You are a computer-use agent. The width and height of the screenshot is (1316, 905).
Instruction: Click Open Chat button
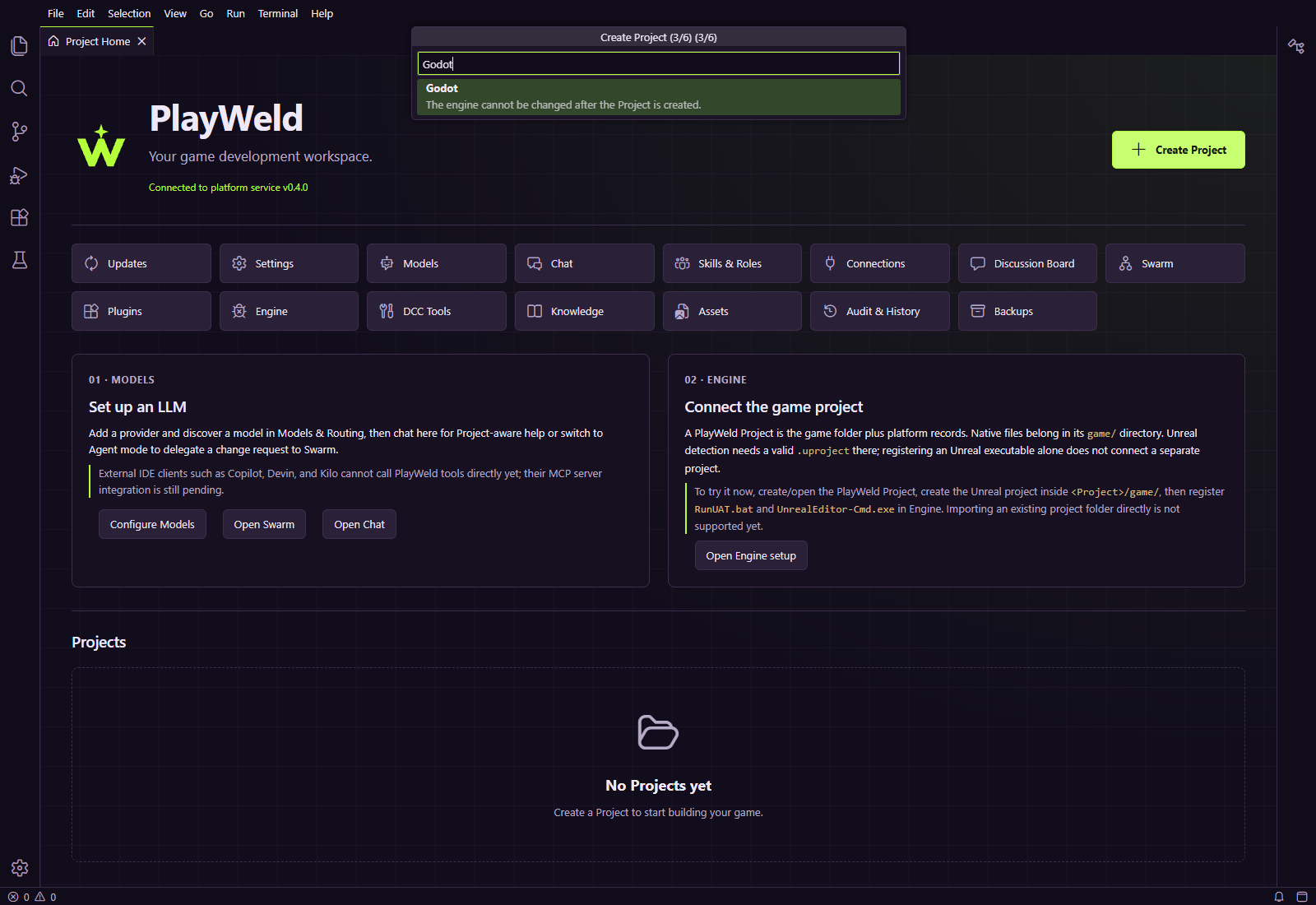point(359,524)
